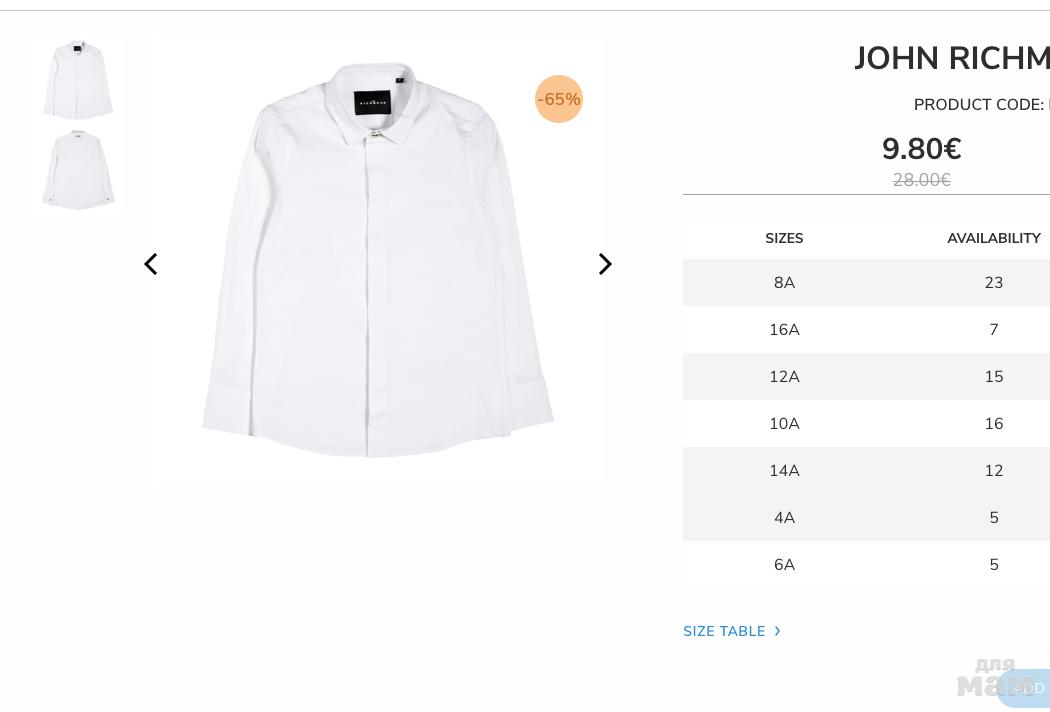Open the chevron beside SIZE TABLE
This screenshot has width=1050, height=712.
777,631
